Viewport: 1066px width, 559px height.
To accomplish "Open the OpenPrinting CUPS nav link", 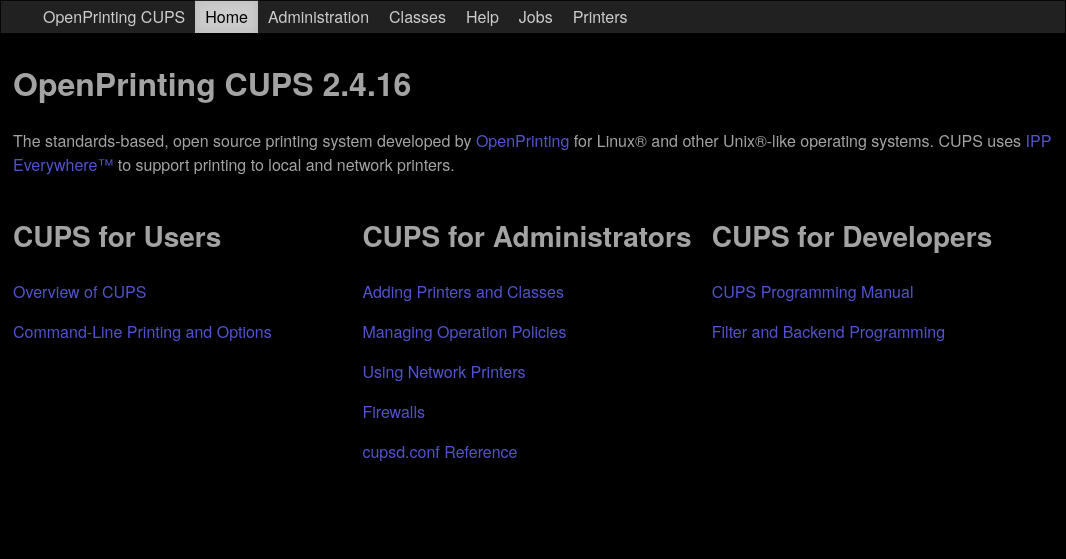I will point(114,17).
